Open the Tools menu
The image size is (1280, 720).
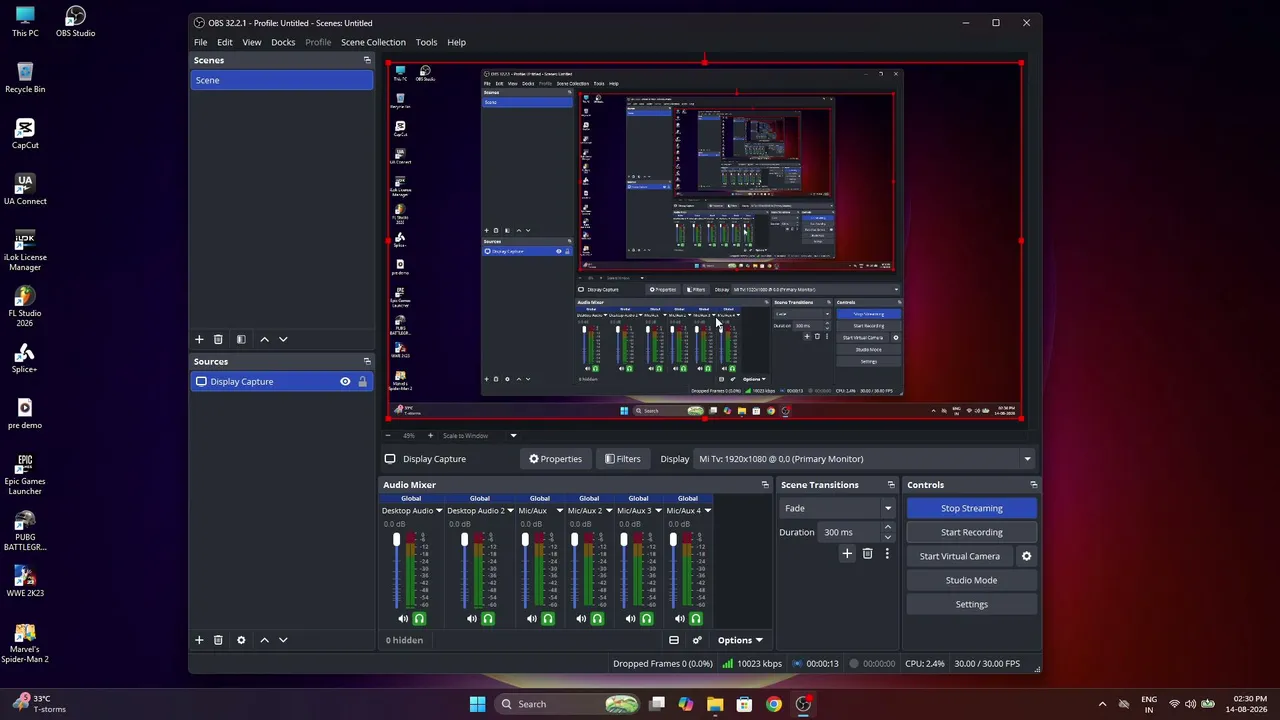tap(426, 42)
